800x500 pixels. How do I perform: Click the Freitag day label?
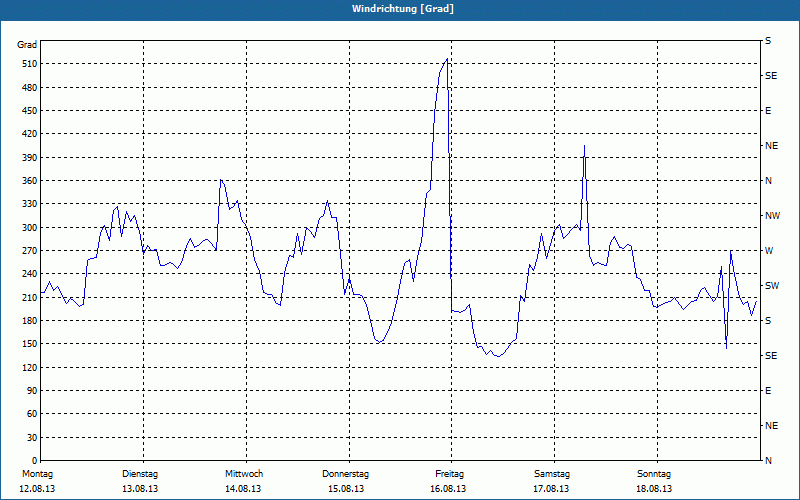pyautogui.click(x=449, y=474)
